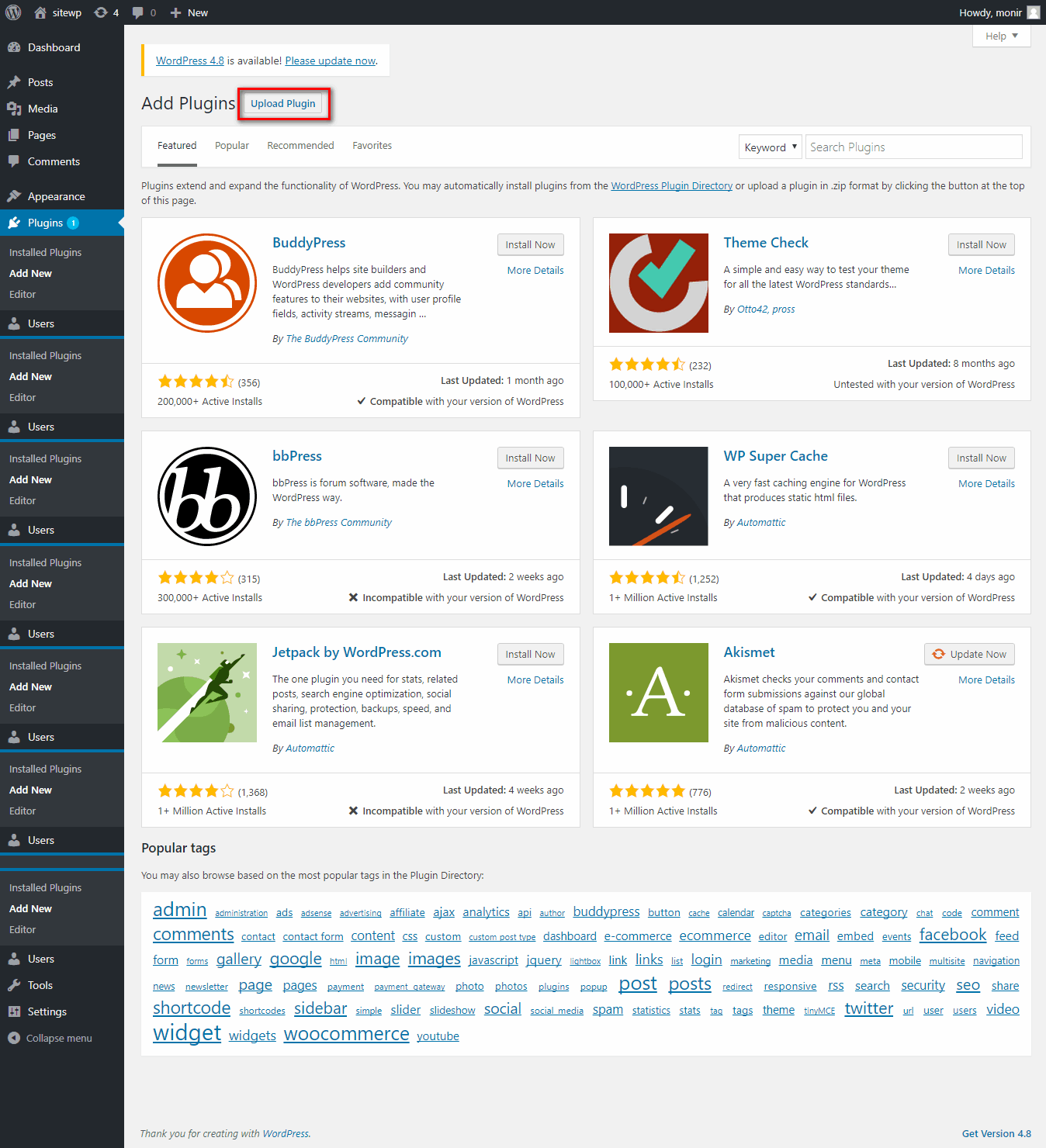Open the Media library in the sidebar
This screenshot has width=1046, height=1148.
point(62,109)
